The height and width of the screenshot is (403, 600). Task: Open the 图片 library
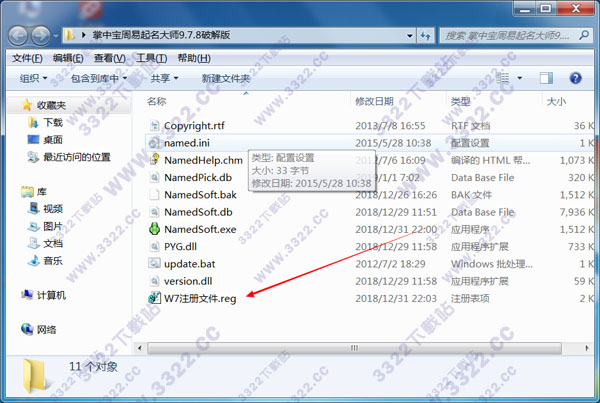tap(52, 226)
